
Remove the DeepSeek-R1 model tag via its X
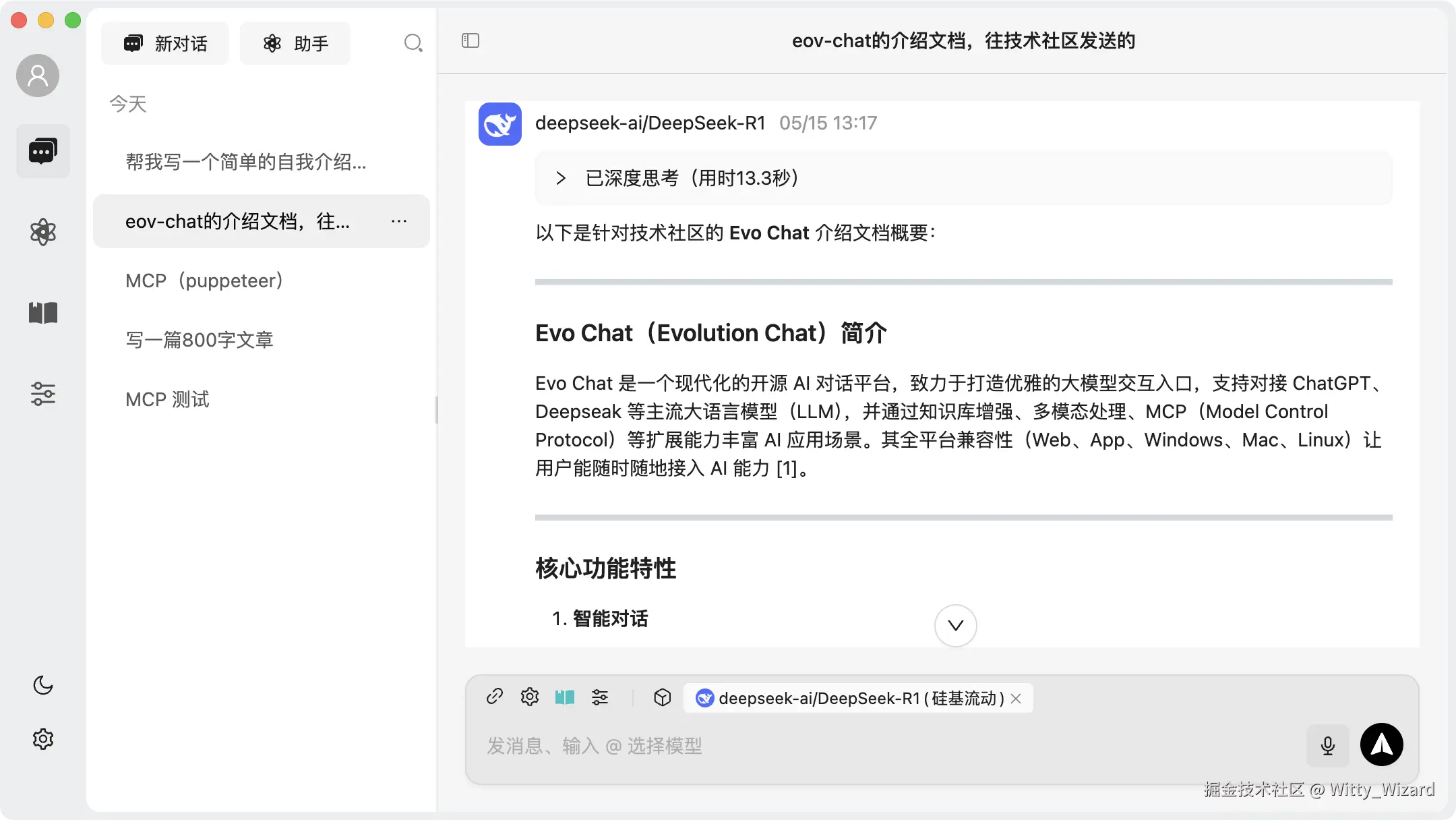click(1015, 698)
